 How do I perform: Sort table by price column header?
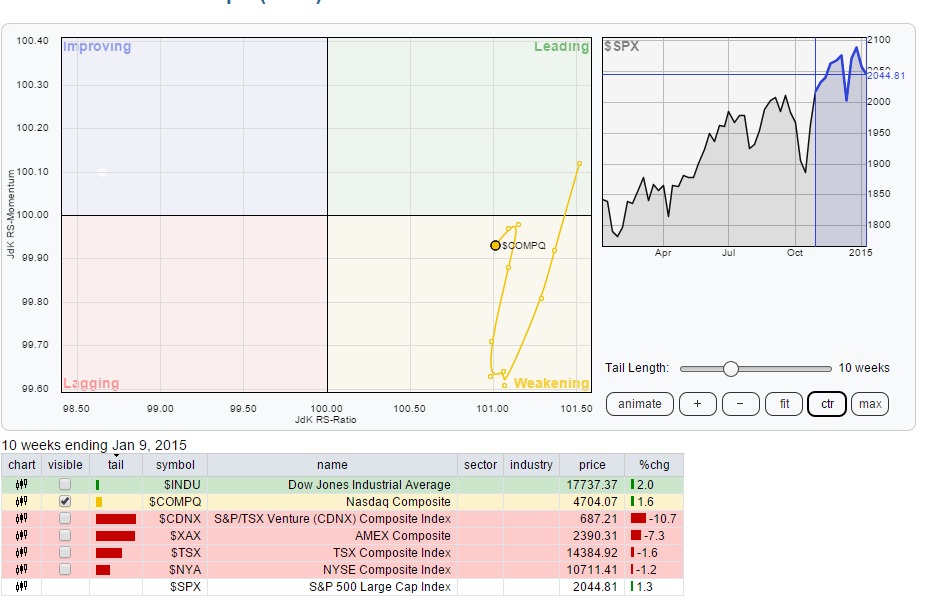[x=592, y=465]
